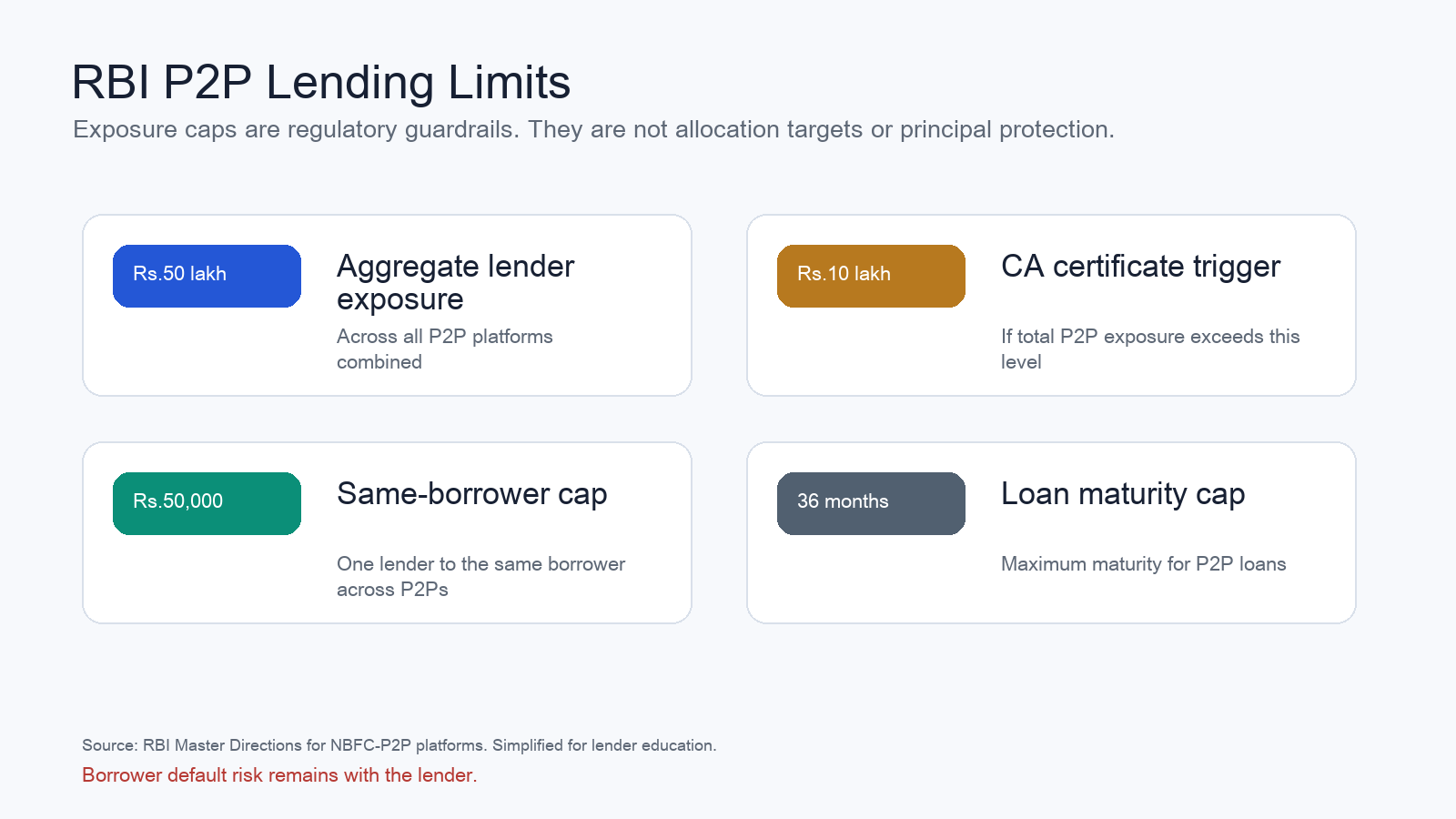The image size is (1456, 819).
Task: Click the blue Rs.50 lakh badge
Action: [x=207, y=276]
